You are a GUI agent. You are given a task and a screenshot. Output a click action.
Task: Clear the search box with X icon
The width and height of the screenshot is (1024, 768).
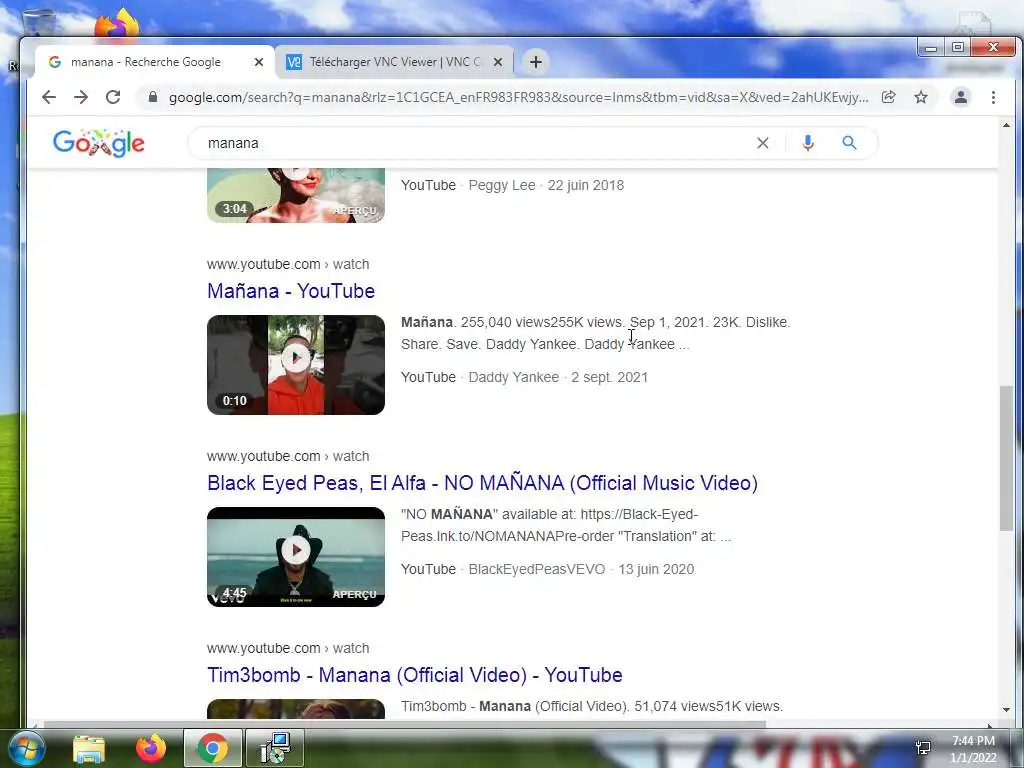[762, 143]
